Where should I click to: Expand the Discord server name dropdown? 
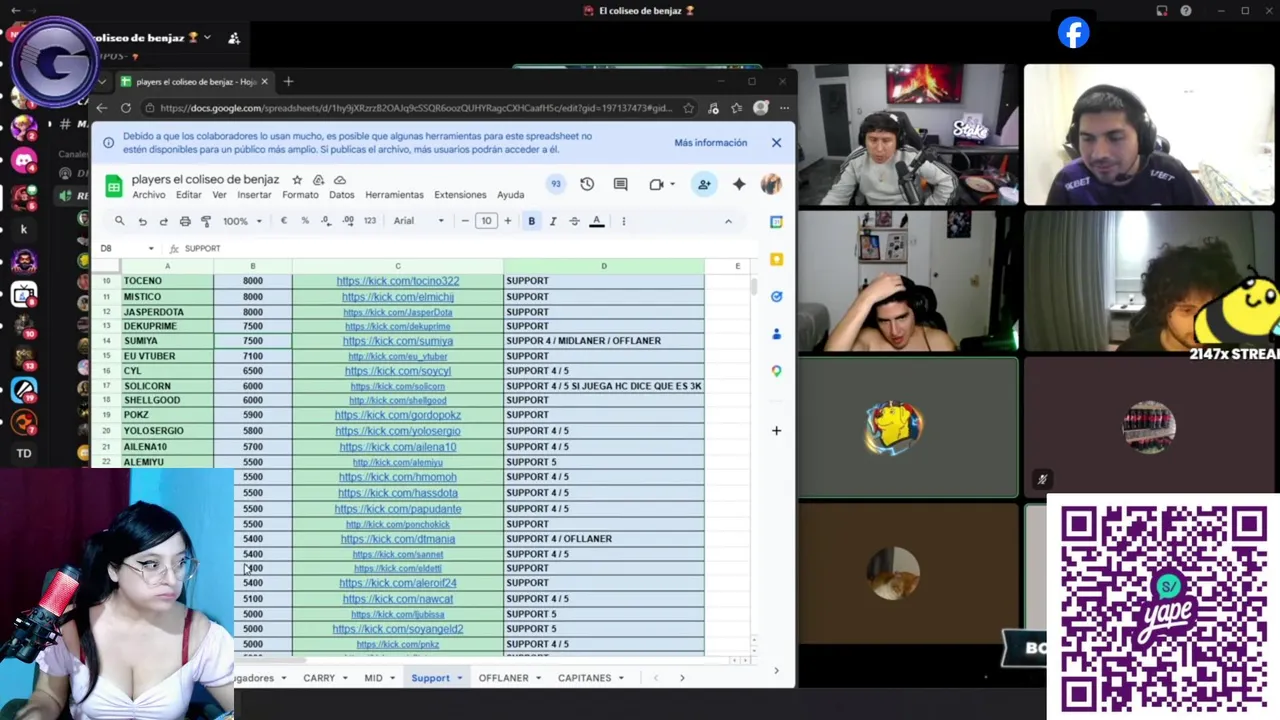point(207,38)
